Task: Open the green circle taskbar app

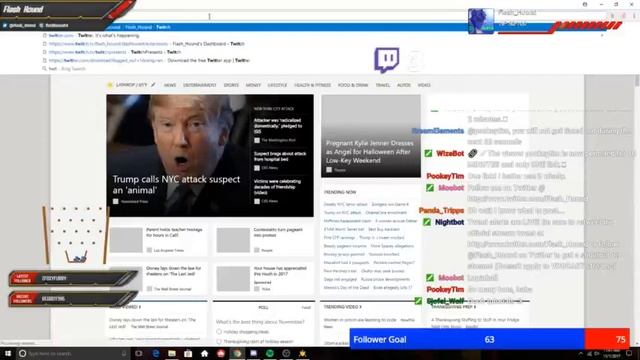Action: coord(270,353)
